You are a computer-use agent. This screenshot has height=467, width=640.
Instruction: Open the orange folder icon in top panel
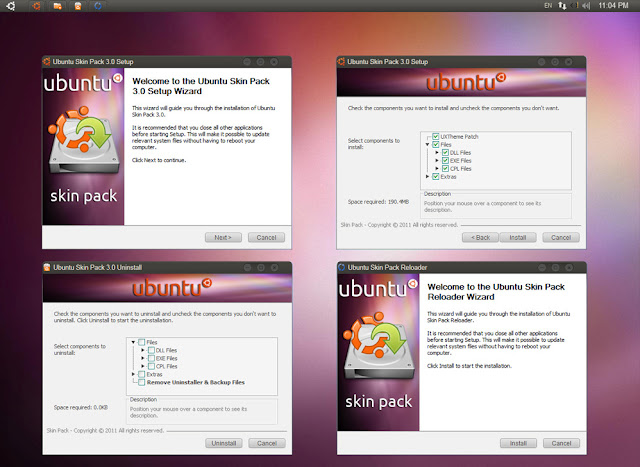[58, 6]
